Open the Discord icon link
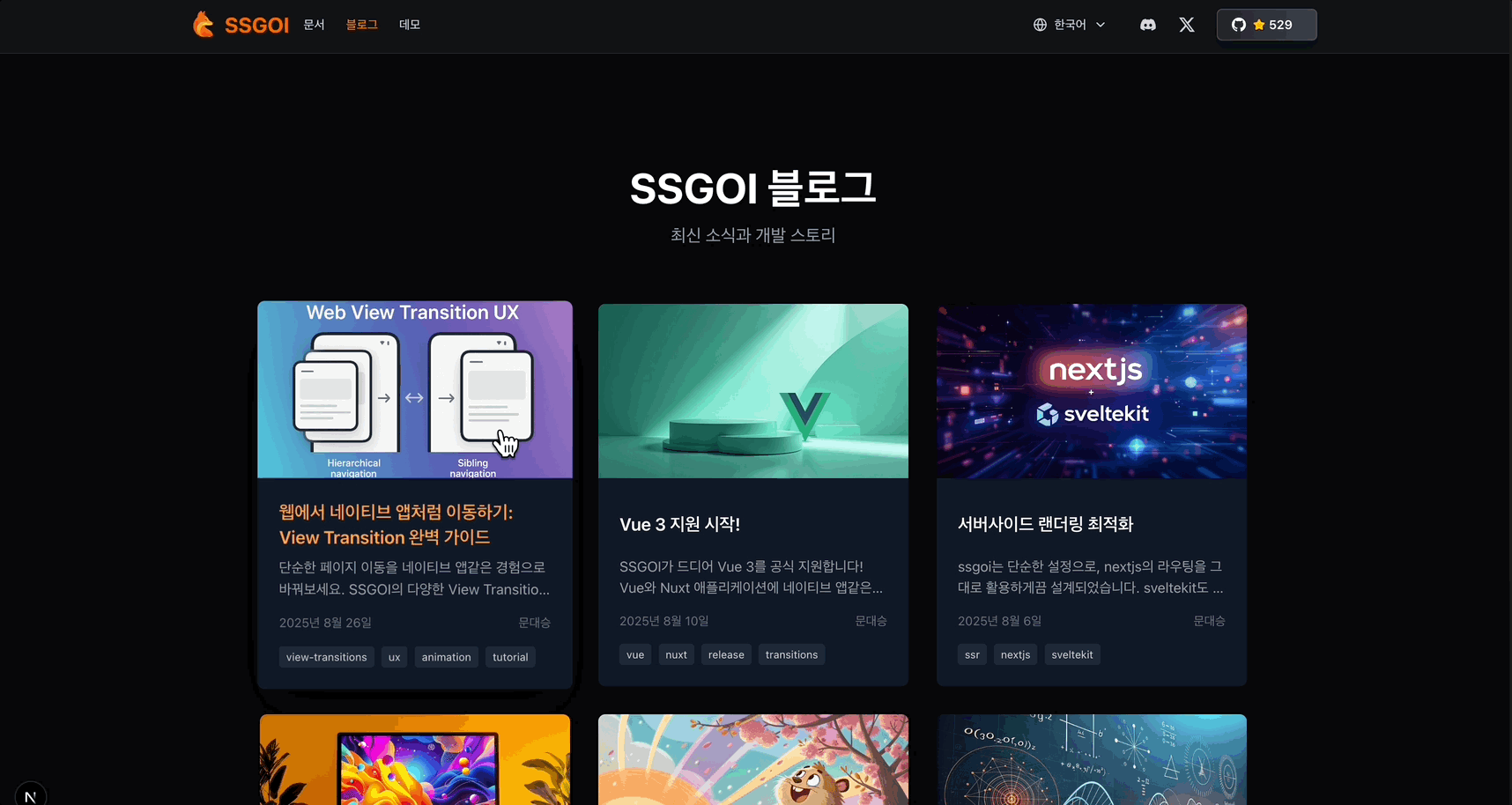Viewport: 1512px width, 805px height. 1148,25
